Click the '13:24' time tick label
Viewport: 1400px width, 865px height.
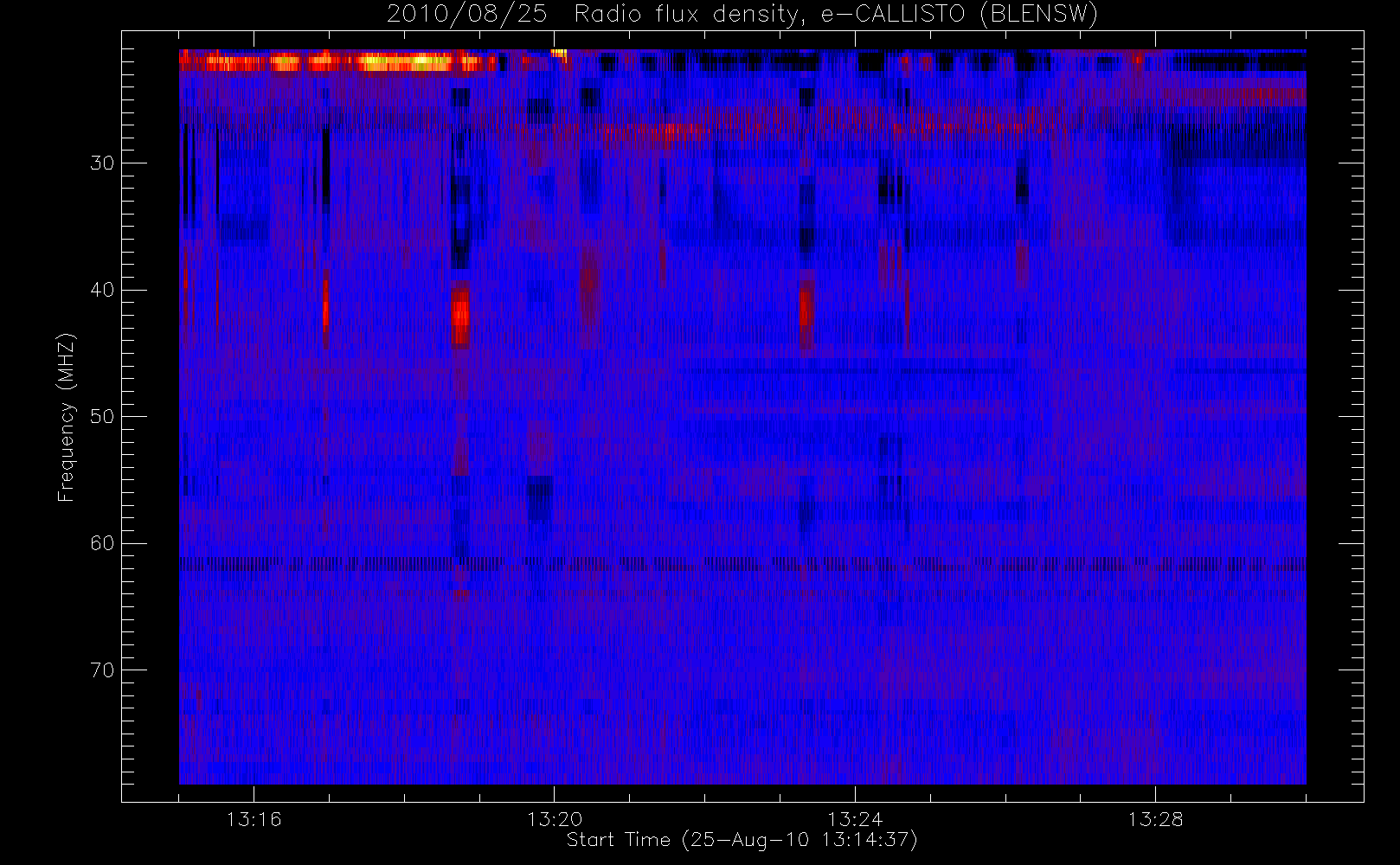(x=855, y=819)
